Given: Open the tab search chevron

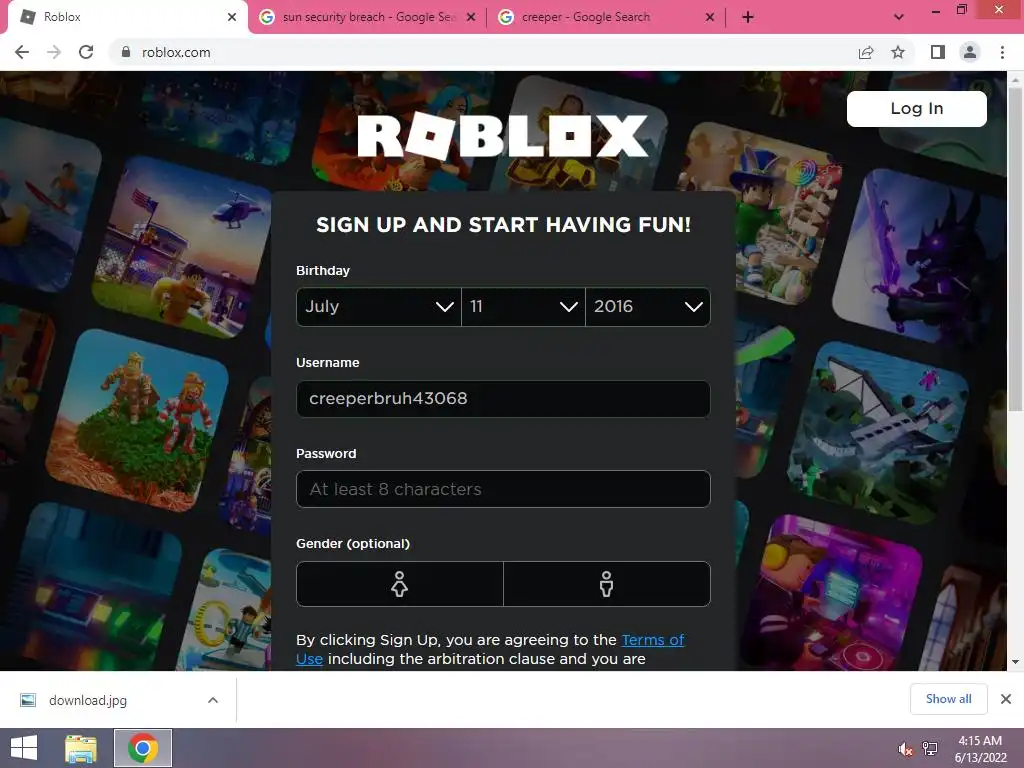Looking at the screenshot, I should coord(899,18).
